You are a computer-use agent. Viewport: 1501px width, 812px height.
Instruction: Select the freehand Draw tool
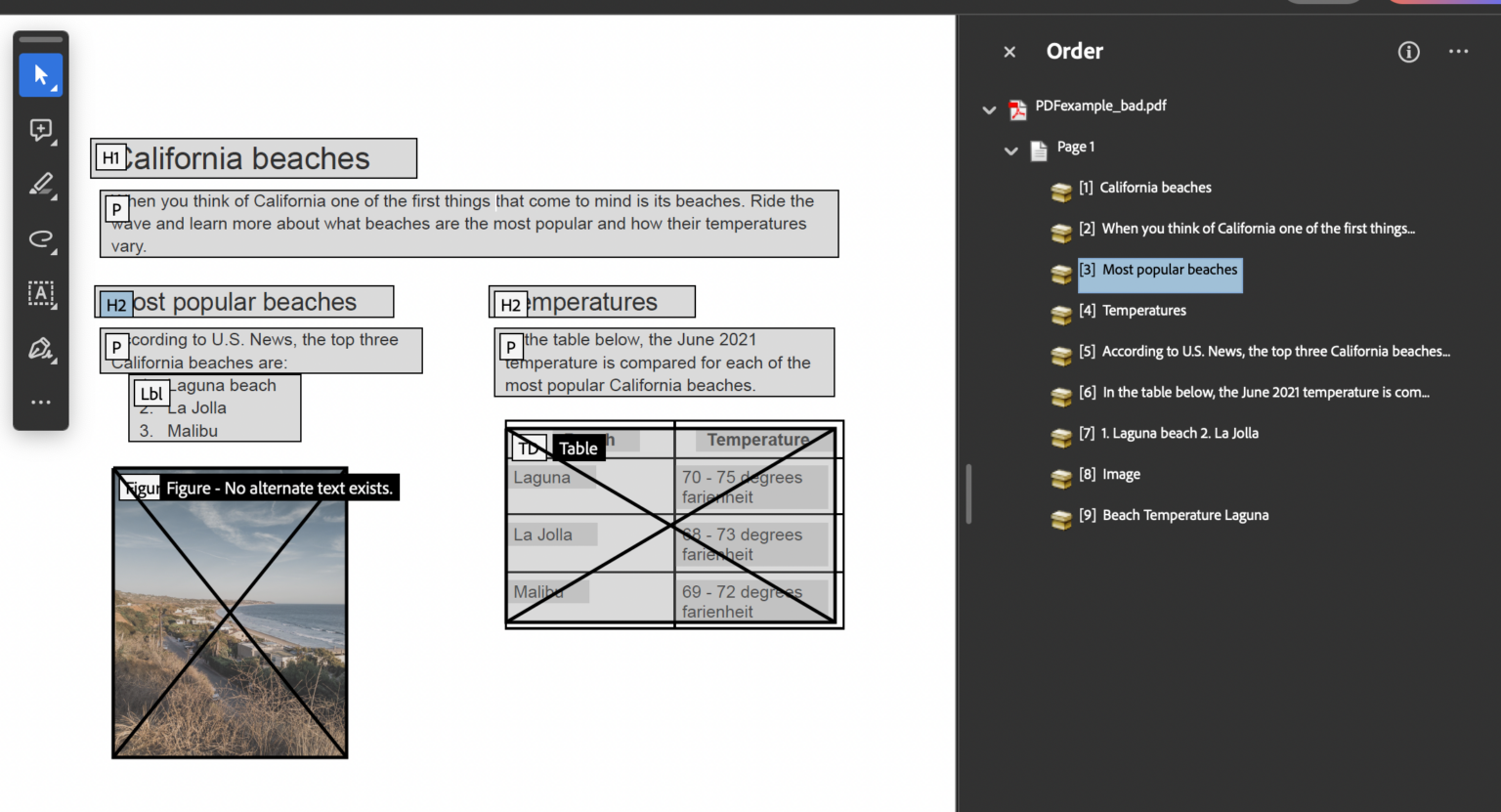click(40, 240)
